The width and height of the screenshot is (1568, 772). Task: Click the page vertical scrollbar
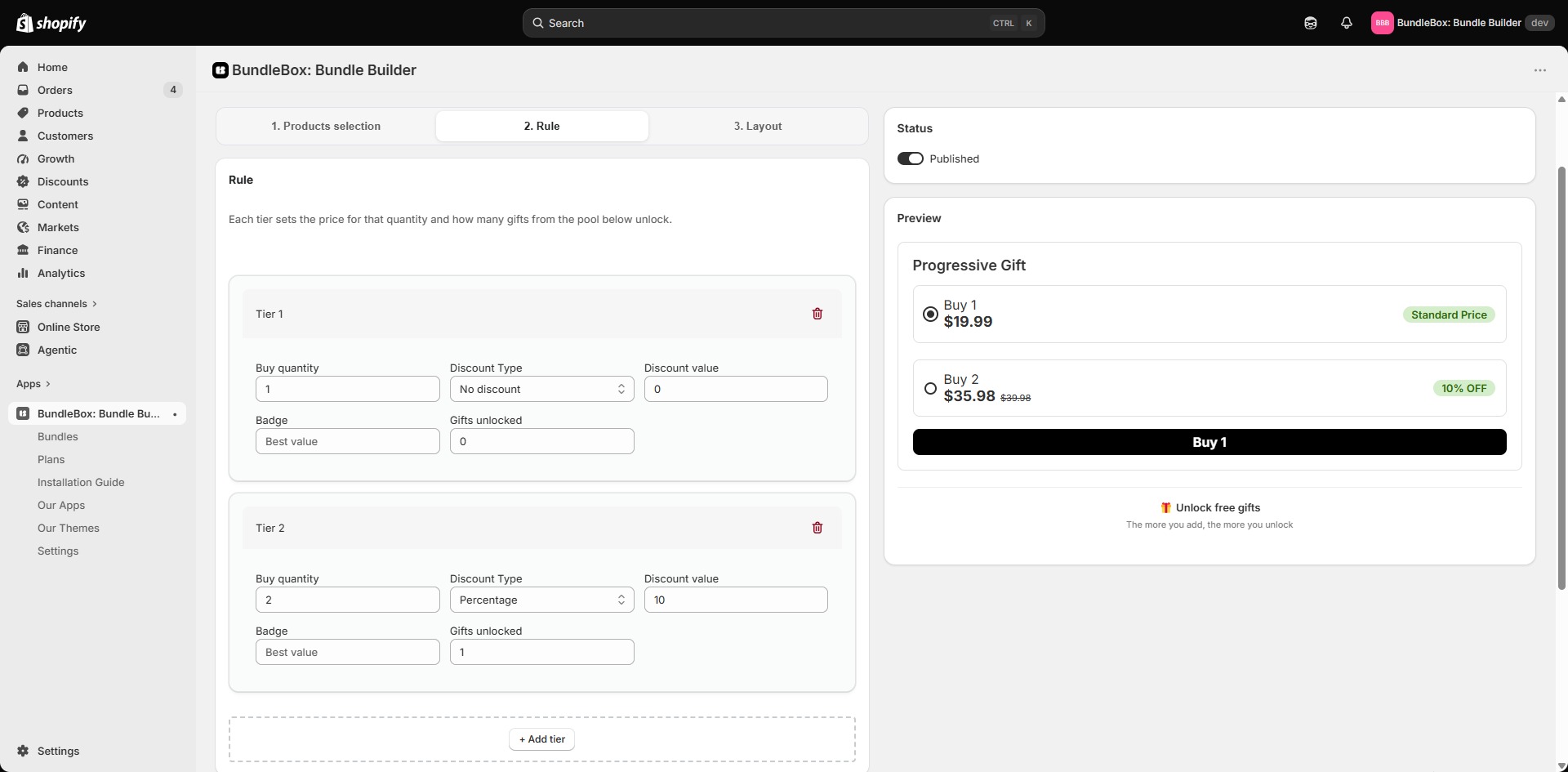(x=1561, y=377)
